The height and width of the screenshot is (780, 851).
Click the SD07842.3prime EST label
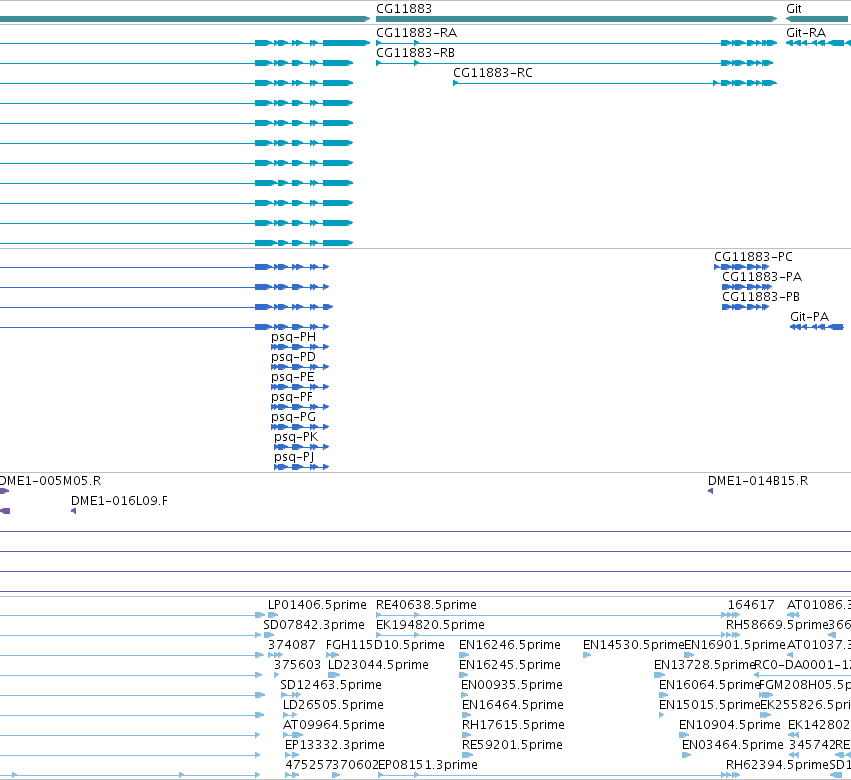314,625
